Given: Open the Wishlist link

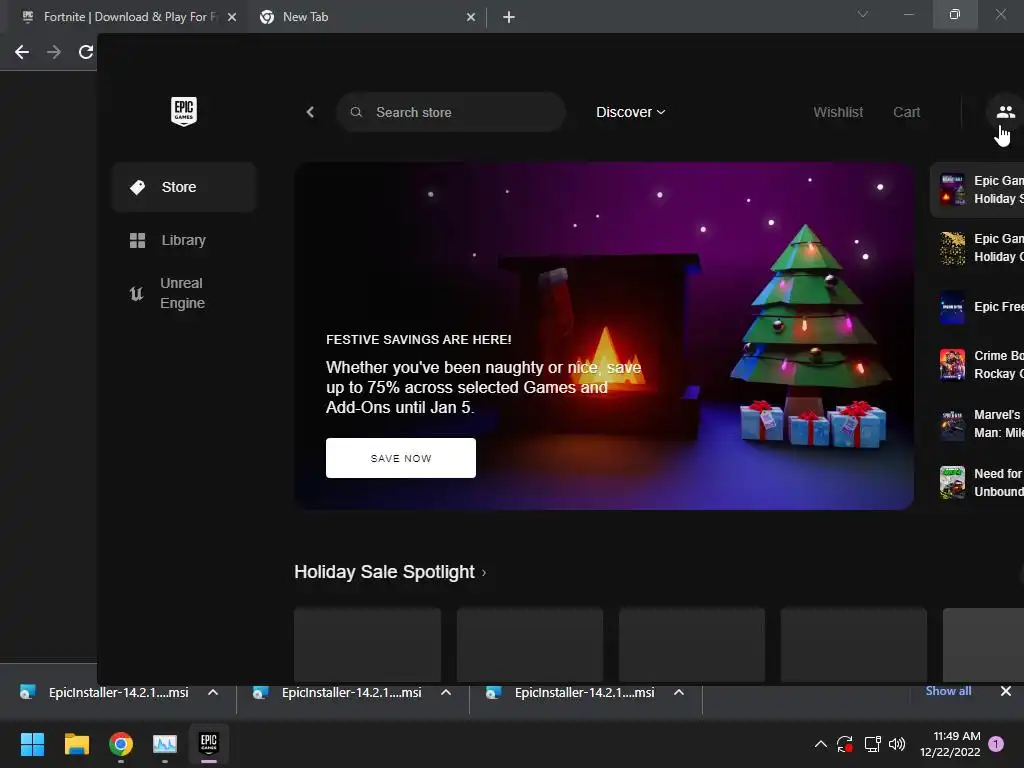Looking at the screenshot, I should coord(838,112).
